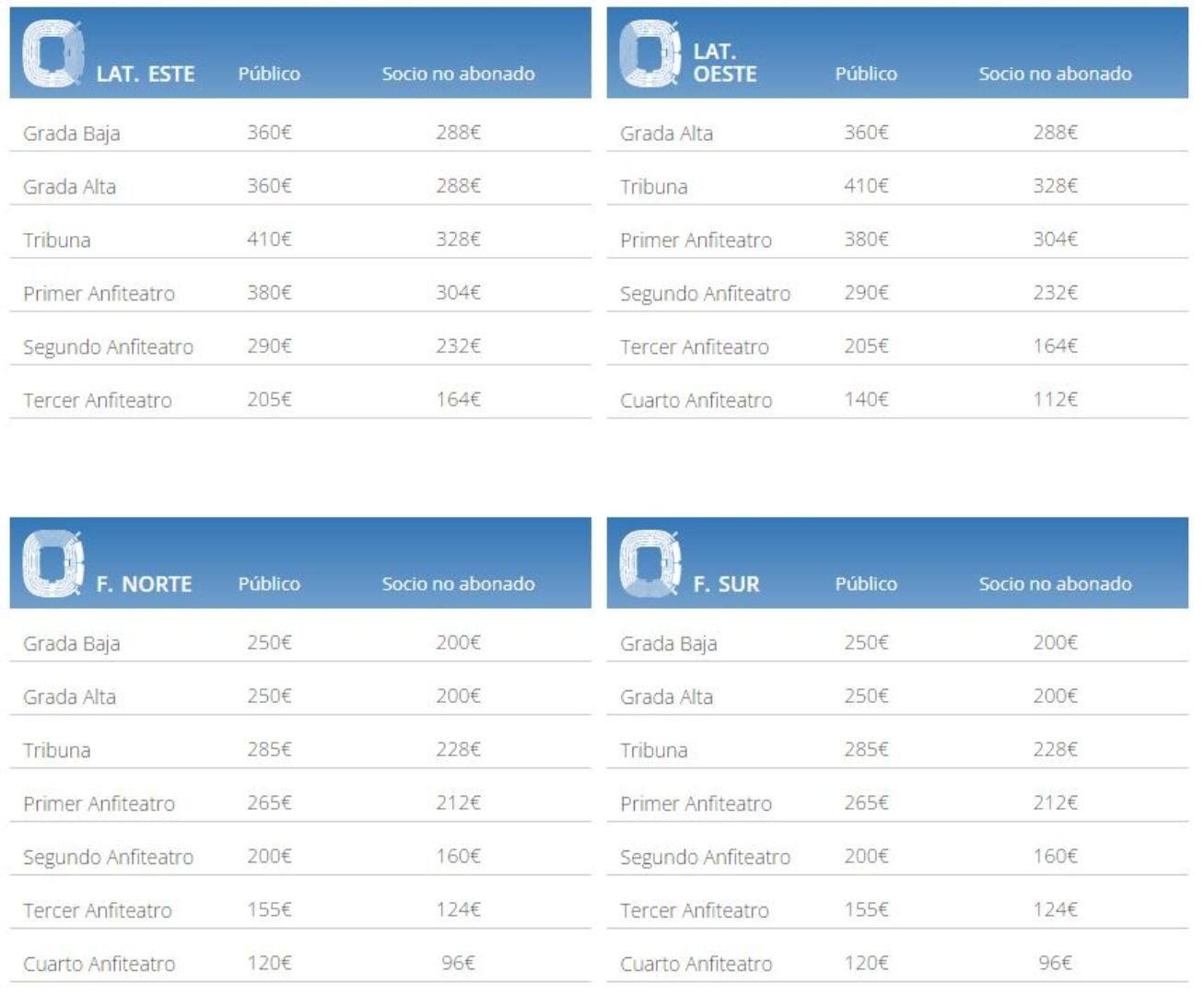Click the F. Sur stadium icon
The image size is (1204, 995).
tap(649, 564)
